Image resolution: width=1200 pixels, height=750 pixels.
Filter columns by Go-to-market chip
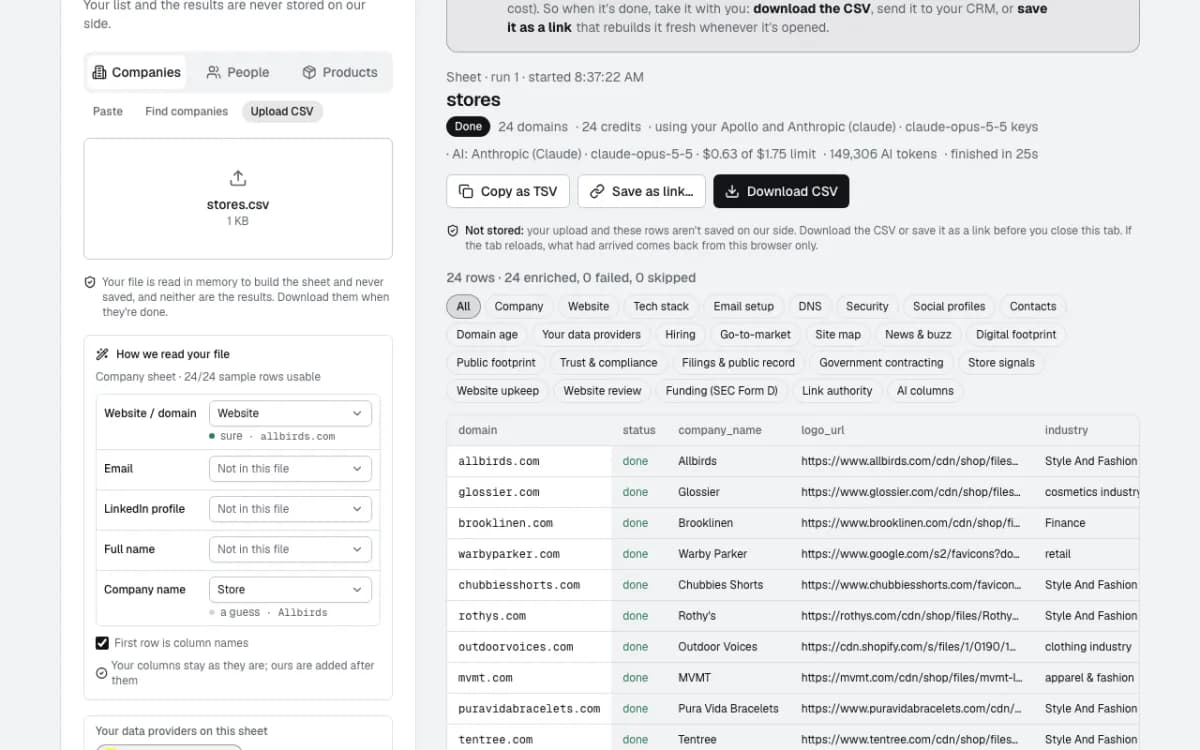tap(755, 335)
